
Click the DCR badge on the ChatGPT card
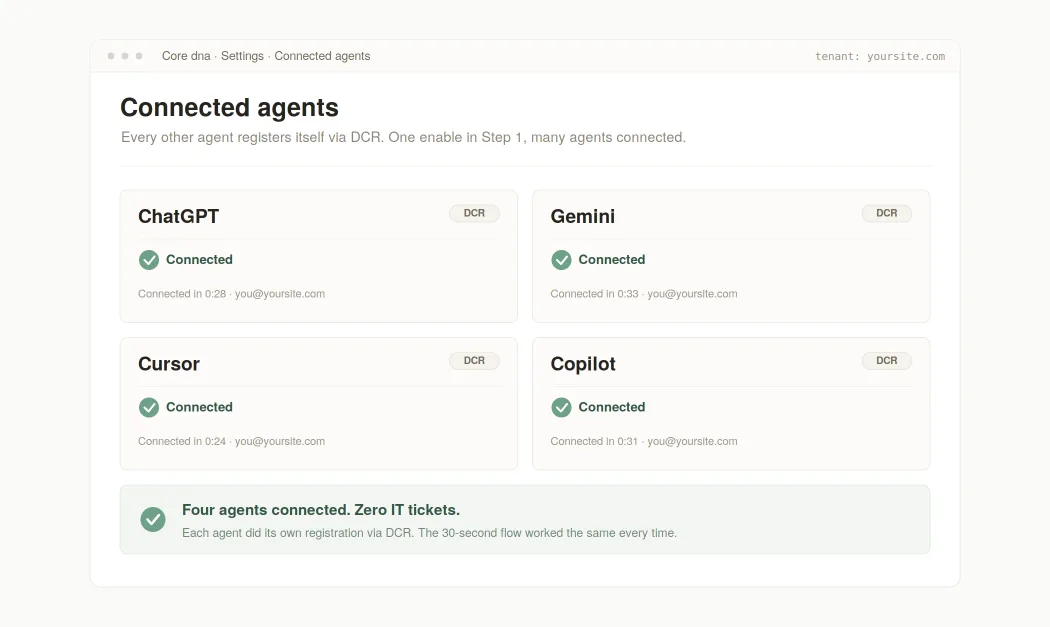[x=474, y=213]
